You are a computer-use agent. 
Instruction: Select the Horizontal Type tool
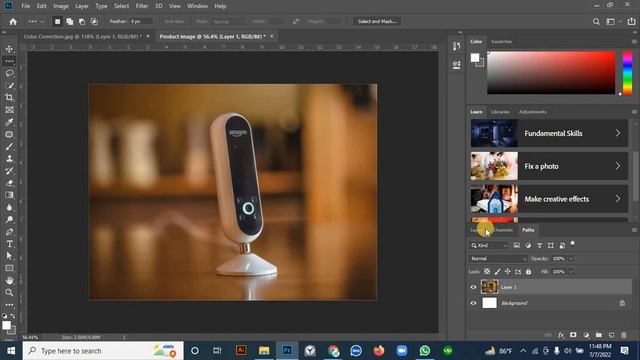[9, 244]
